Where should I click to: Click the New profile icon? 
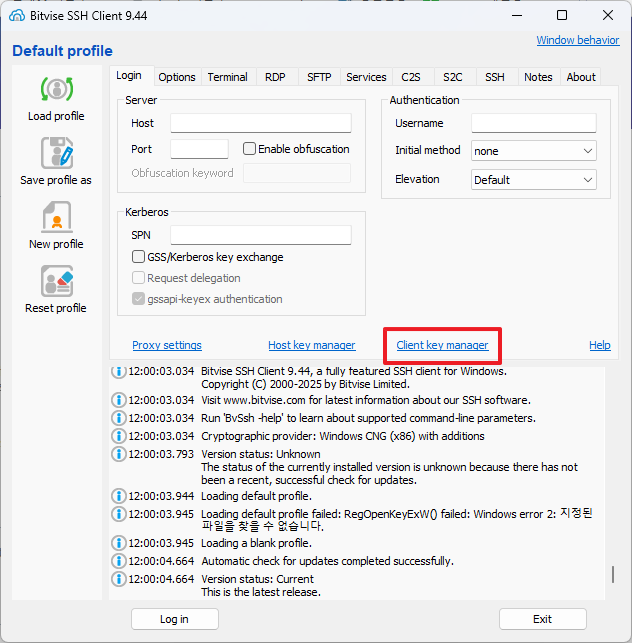[57, 217]
